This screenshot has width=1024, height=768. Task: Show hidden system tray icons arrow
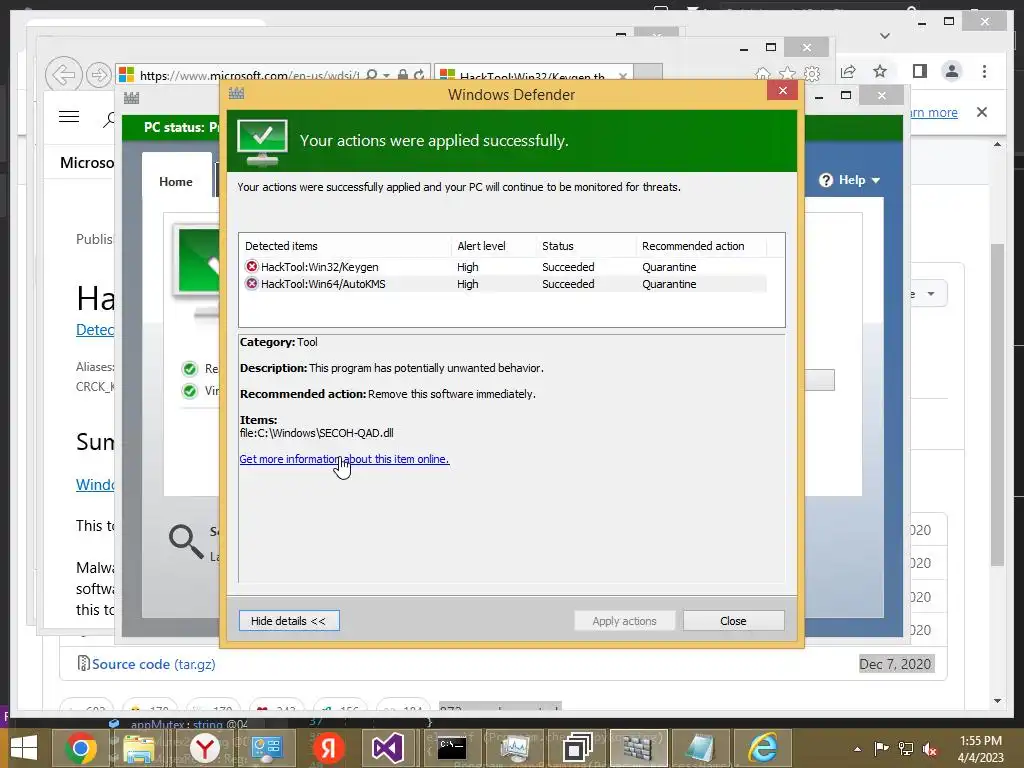(857, 749)
